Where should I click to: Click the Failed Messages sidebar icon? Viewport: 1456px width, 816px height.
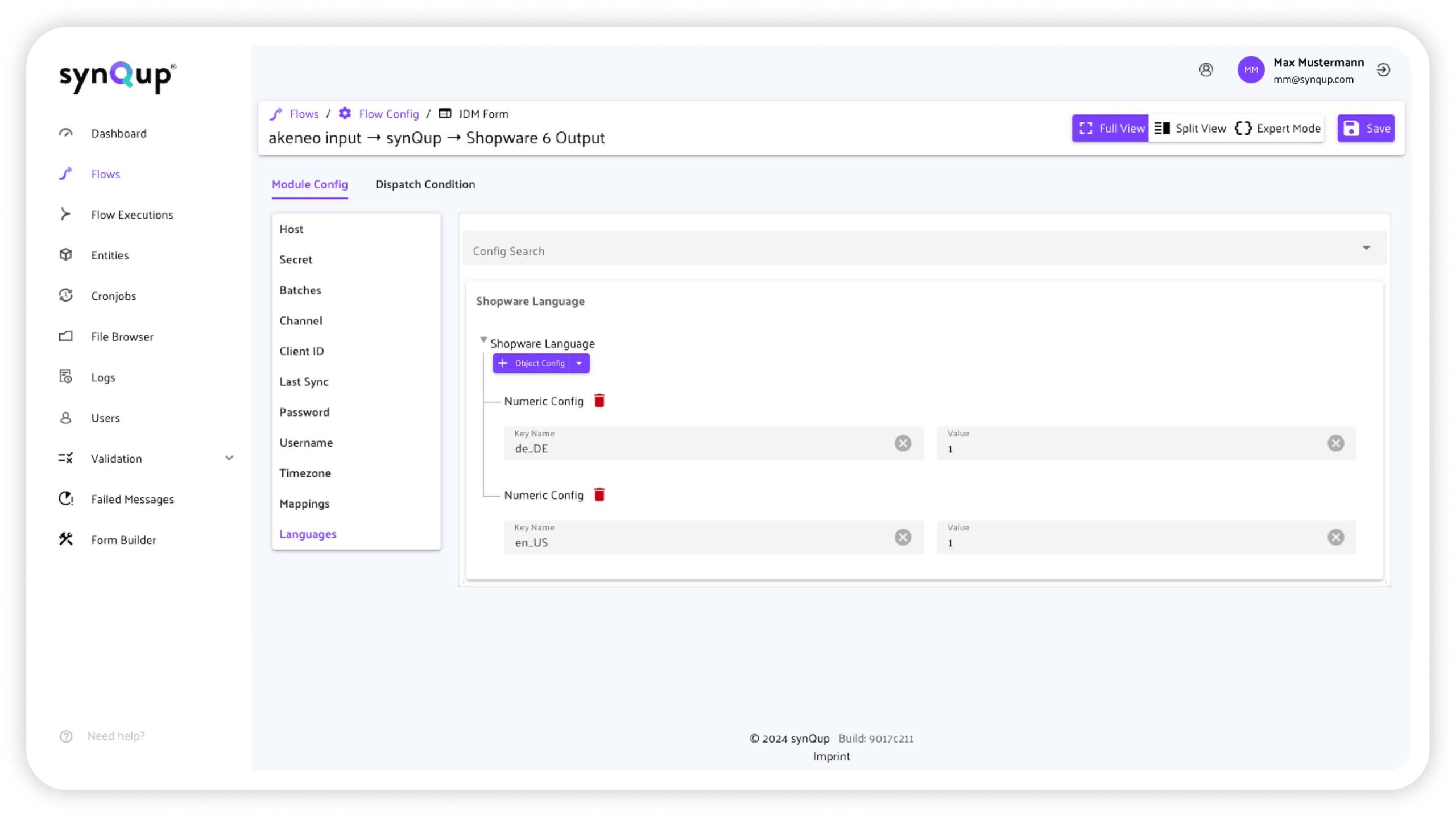pos(65,498)
